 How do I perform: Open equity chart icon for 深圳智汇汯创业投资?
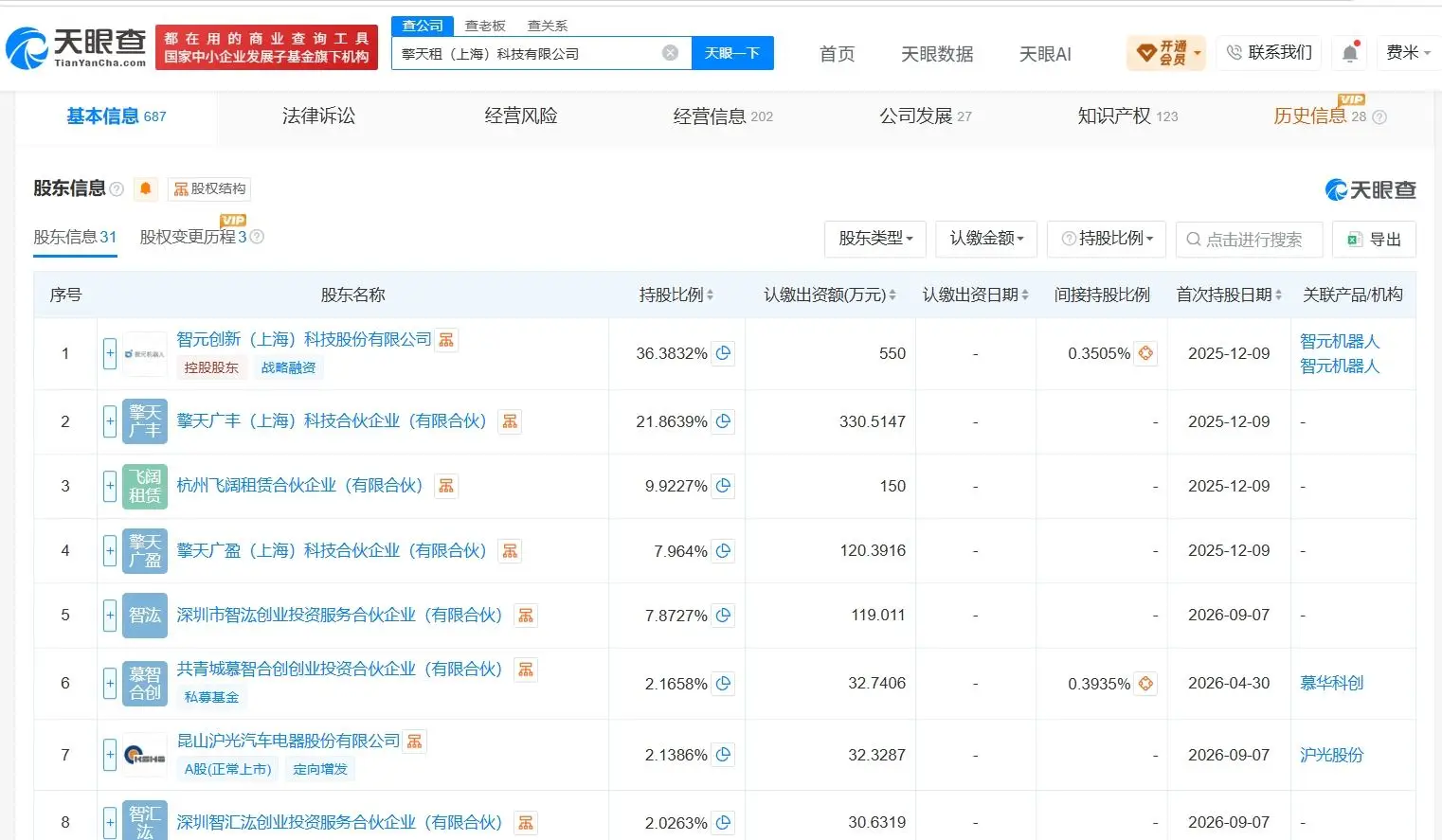526,823
